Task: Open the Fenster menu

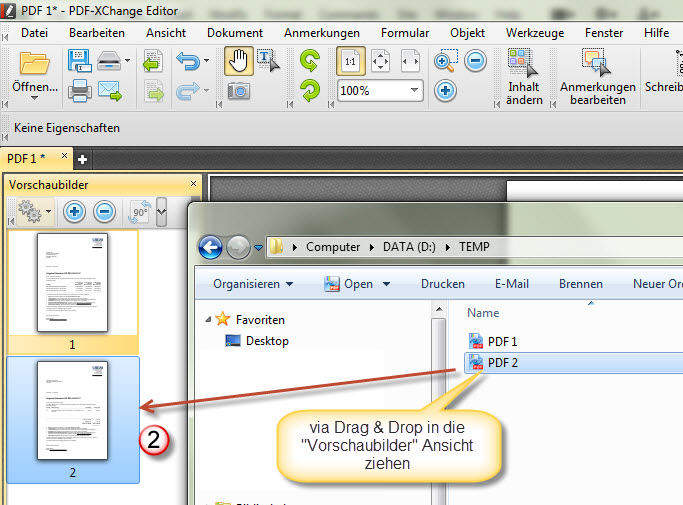Action: pos(604,33)
